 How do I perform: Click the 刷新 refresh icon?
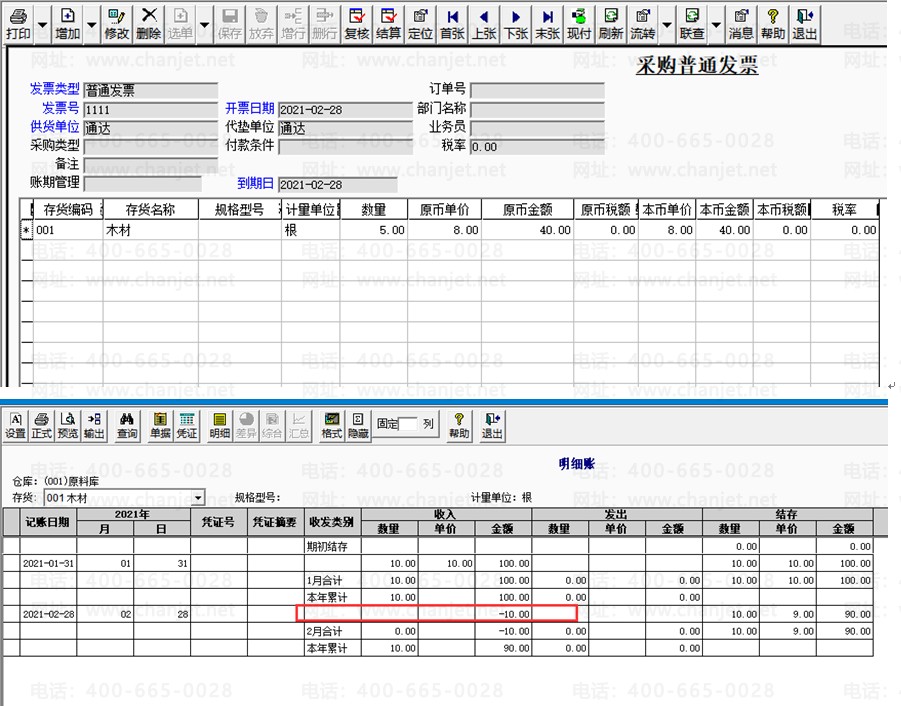pos(610,25)
